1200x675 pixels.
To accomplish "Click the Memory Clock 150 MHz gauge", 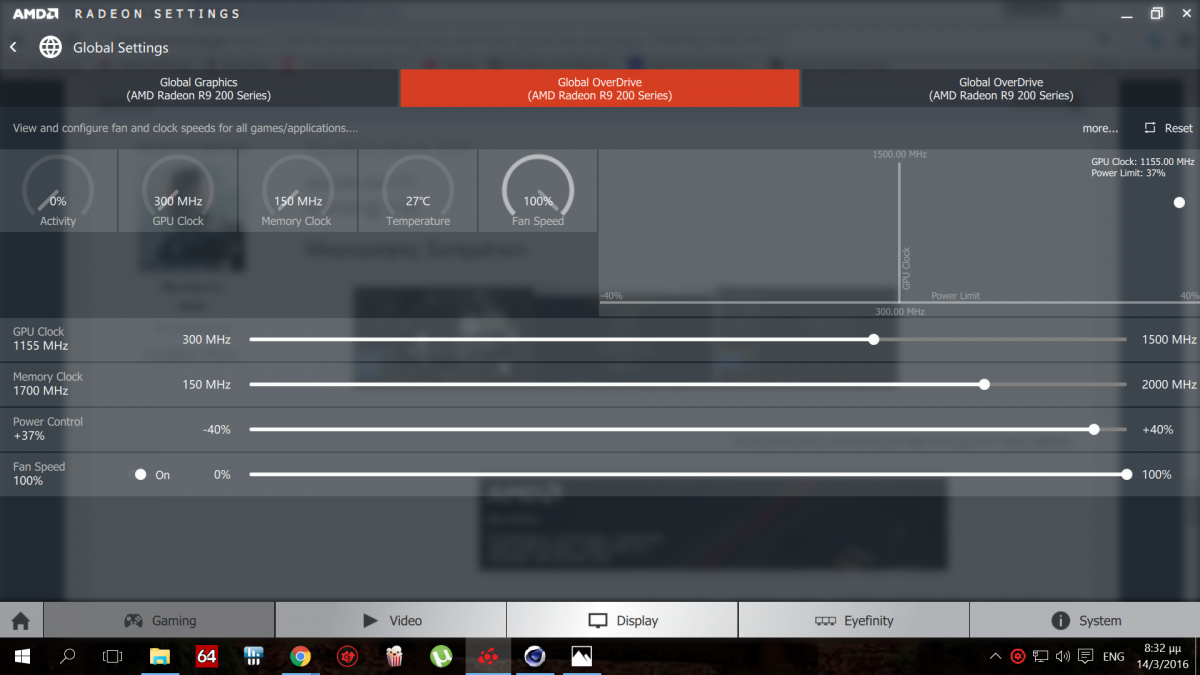I will tap(298, 190).
